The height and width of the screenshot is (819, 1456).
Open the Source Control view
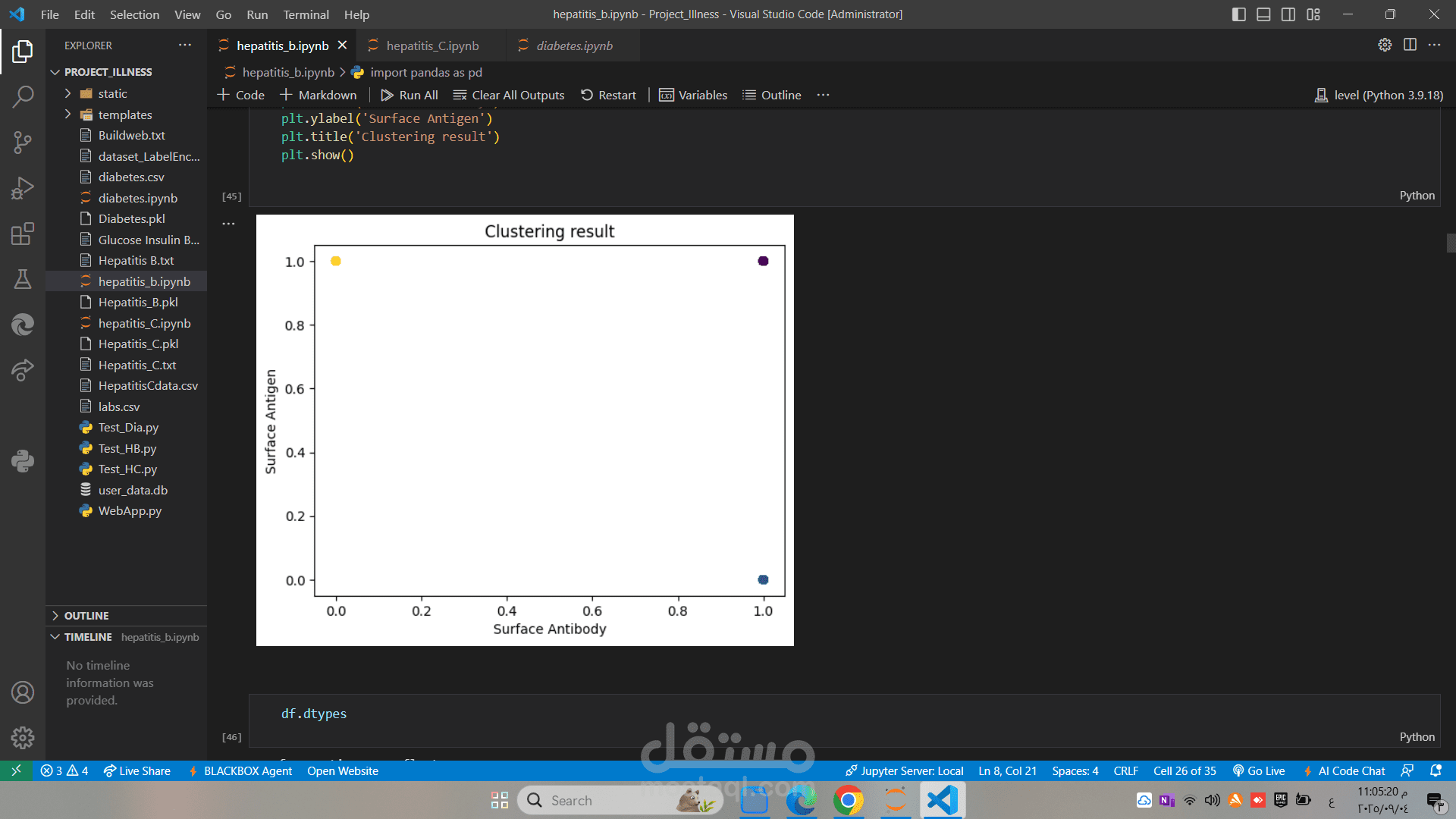tap(23, 142)
